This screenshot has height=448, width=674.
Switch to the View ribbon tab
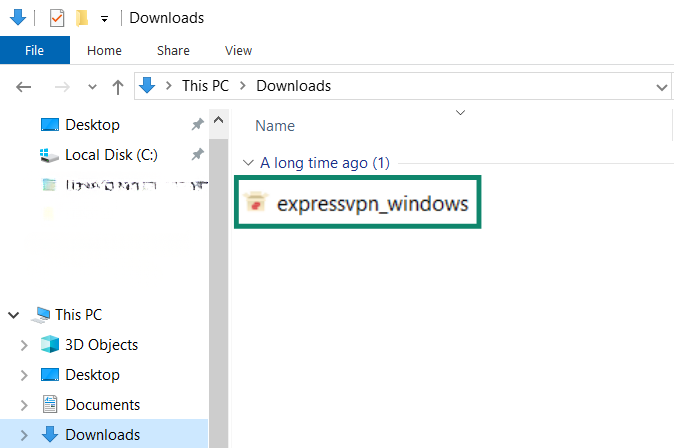click(238, 50)
